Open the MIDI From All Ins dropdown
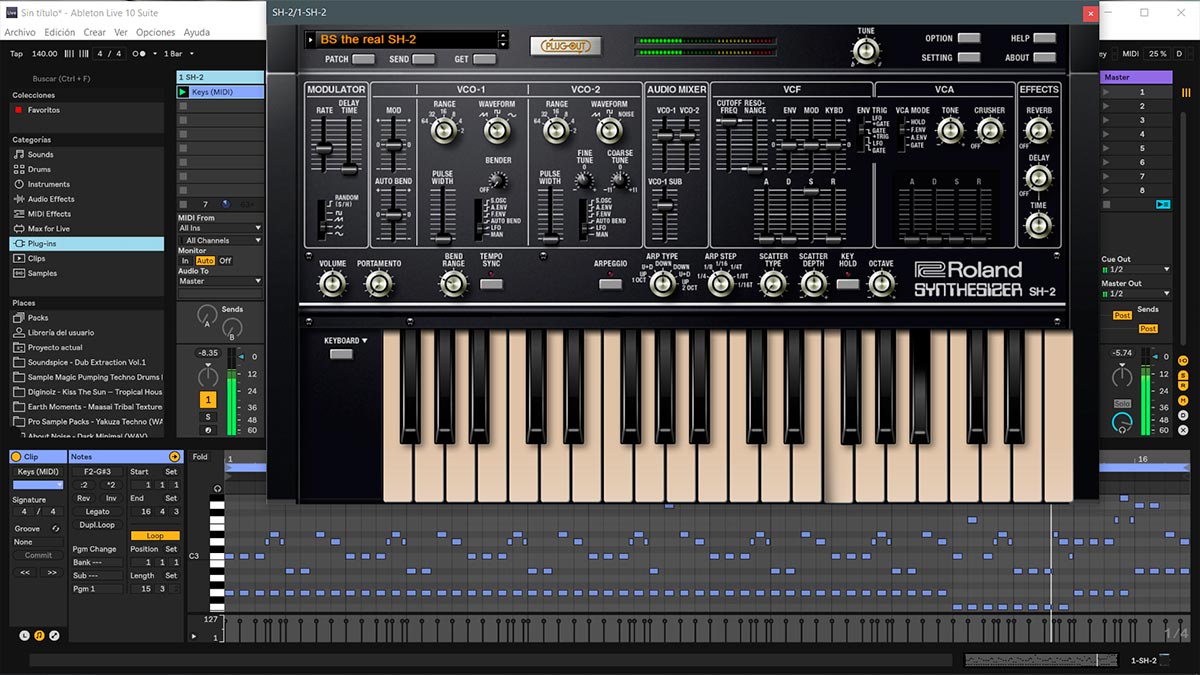1200x675 pixels. 220,229
